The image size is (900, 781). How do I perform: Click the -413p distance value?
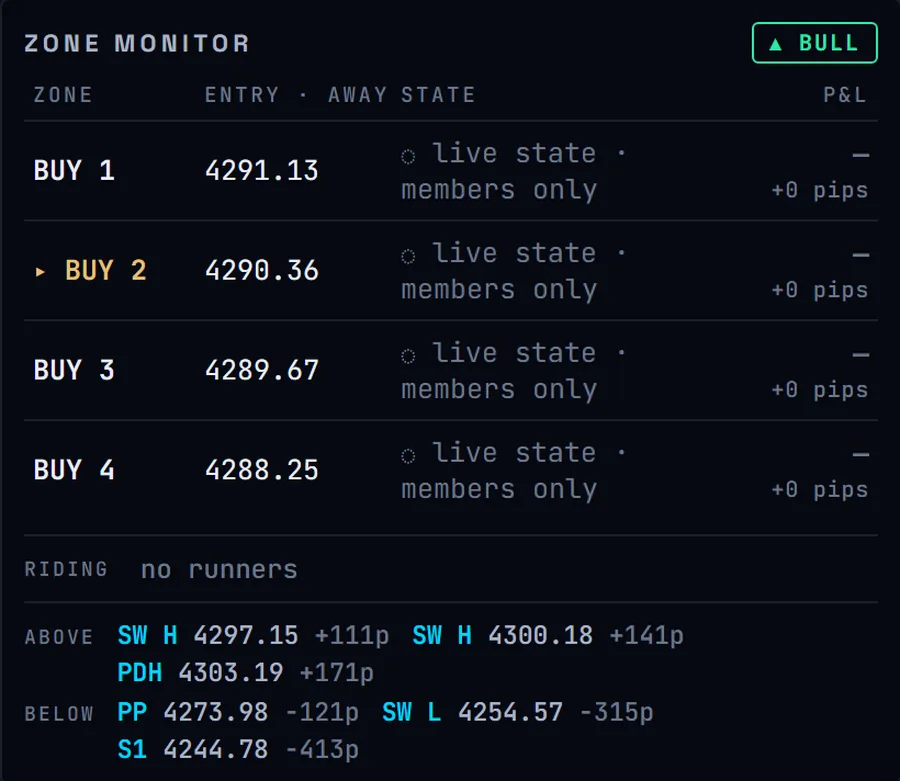click(322, 751)
